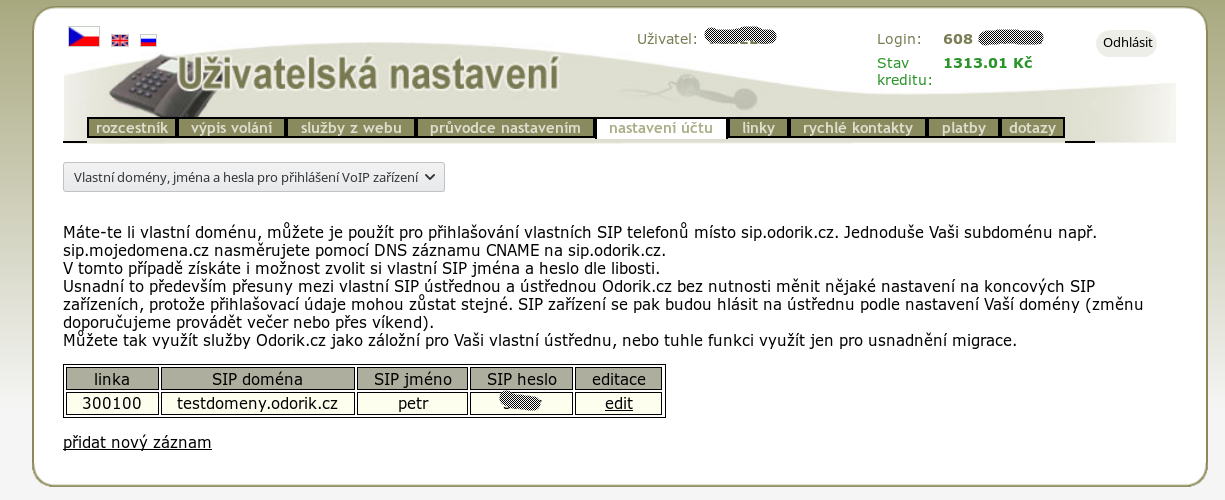Click the Uživatel label in the header
1225x500 pixels.
click(x=666, y=39)
